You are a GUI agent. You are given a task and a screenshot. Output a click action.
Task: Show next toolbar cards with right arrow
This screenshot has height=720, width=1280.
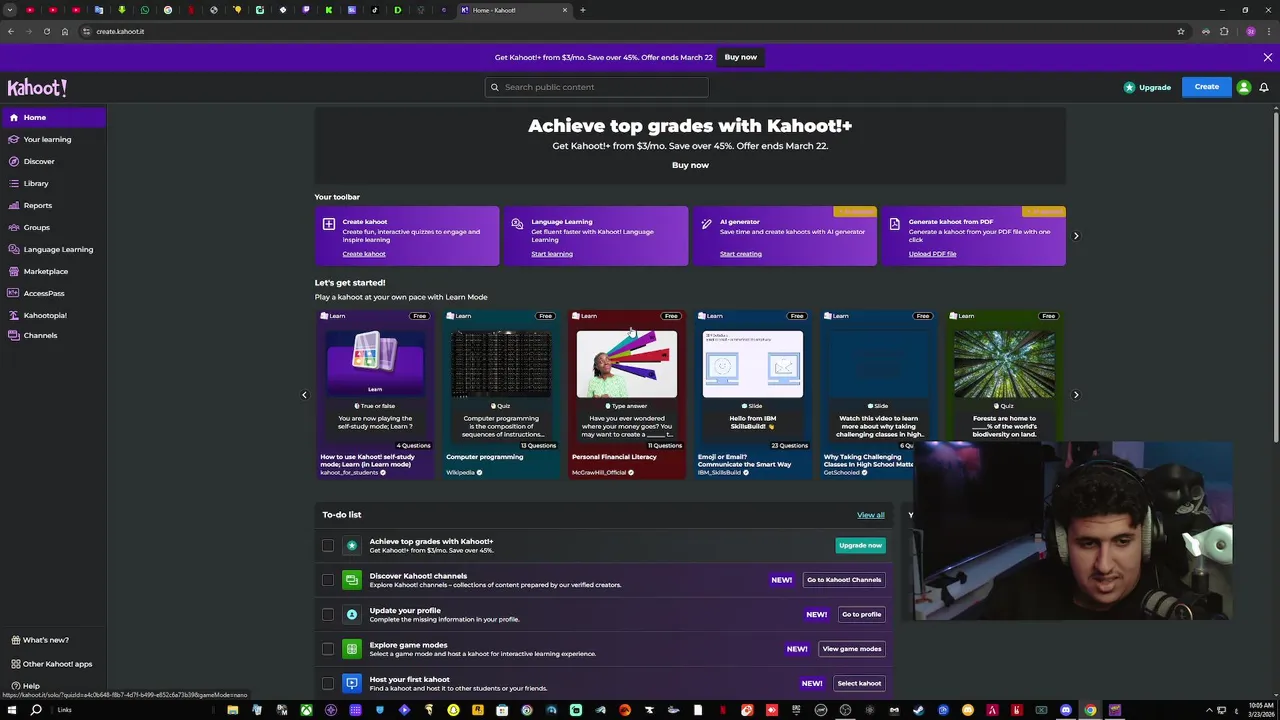(x=1076, y=236)
